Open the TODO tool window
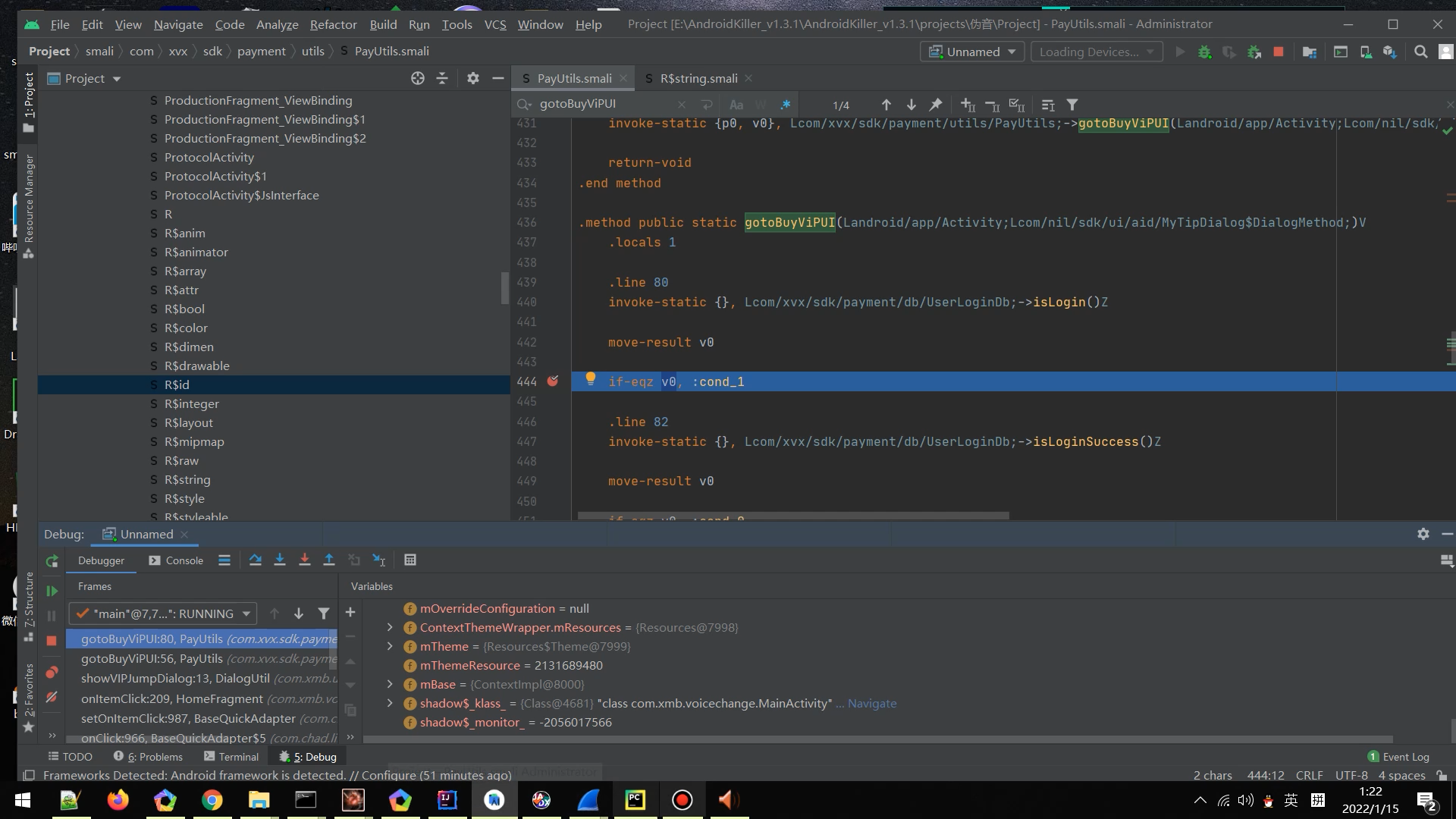1456x819 pixels. coord(70,757)
